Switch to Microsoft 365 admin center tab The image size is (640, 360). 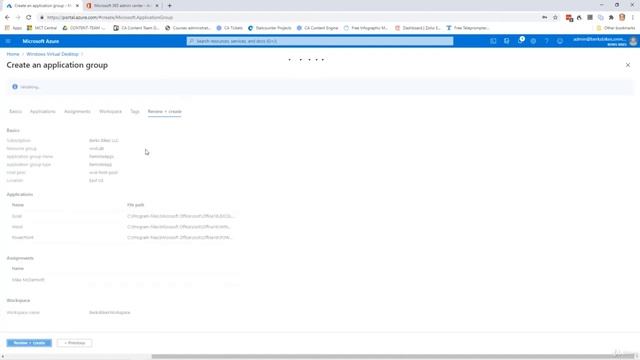(x=122, y=6)
